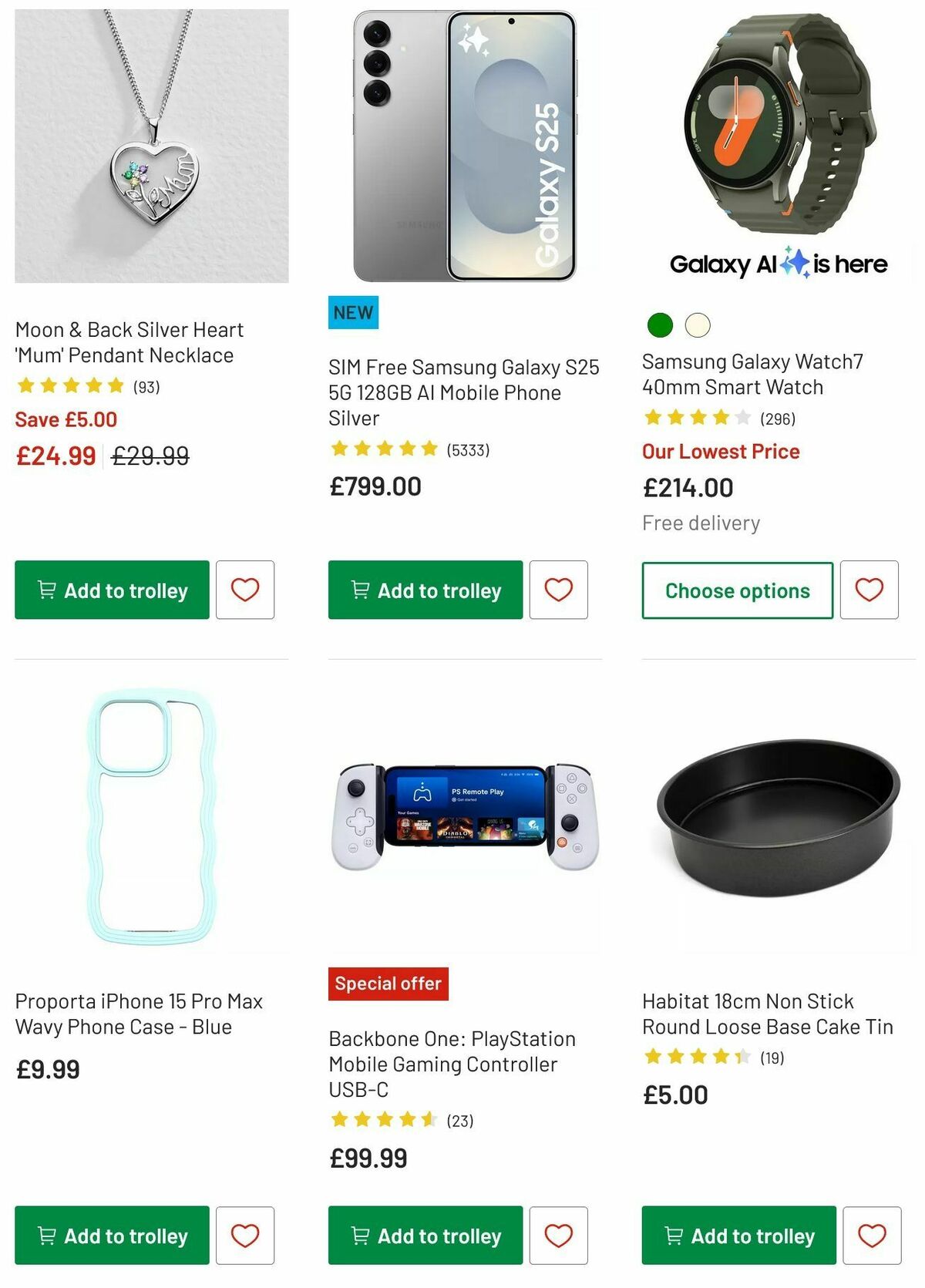Open the Moon & Back pendant product title
Viewport: 925px width, 1288px height.
pos(129,342)
